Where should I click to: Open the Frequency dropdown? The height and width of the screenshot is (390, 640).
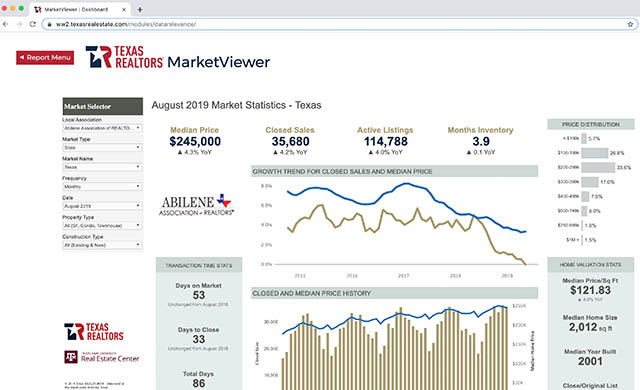102,186
